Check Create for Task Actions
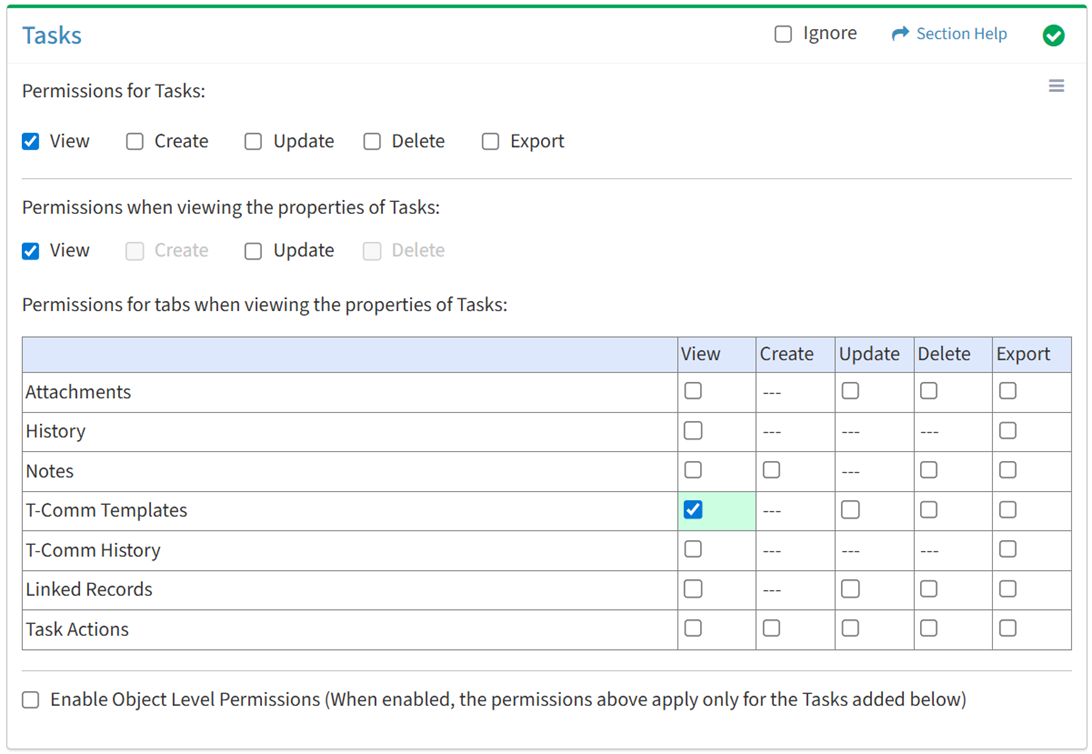 tap(771, 629)
